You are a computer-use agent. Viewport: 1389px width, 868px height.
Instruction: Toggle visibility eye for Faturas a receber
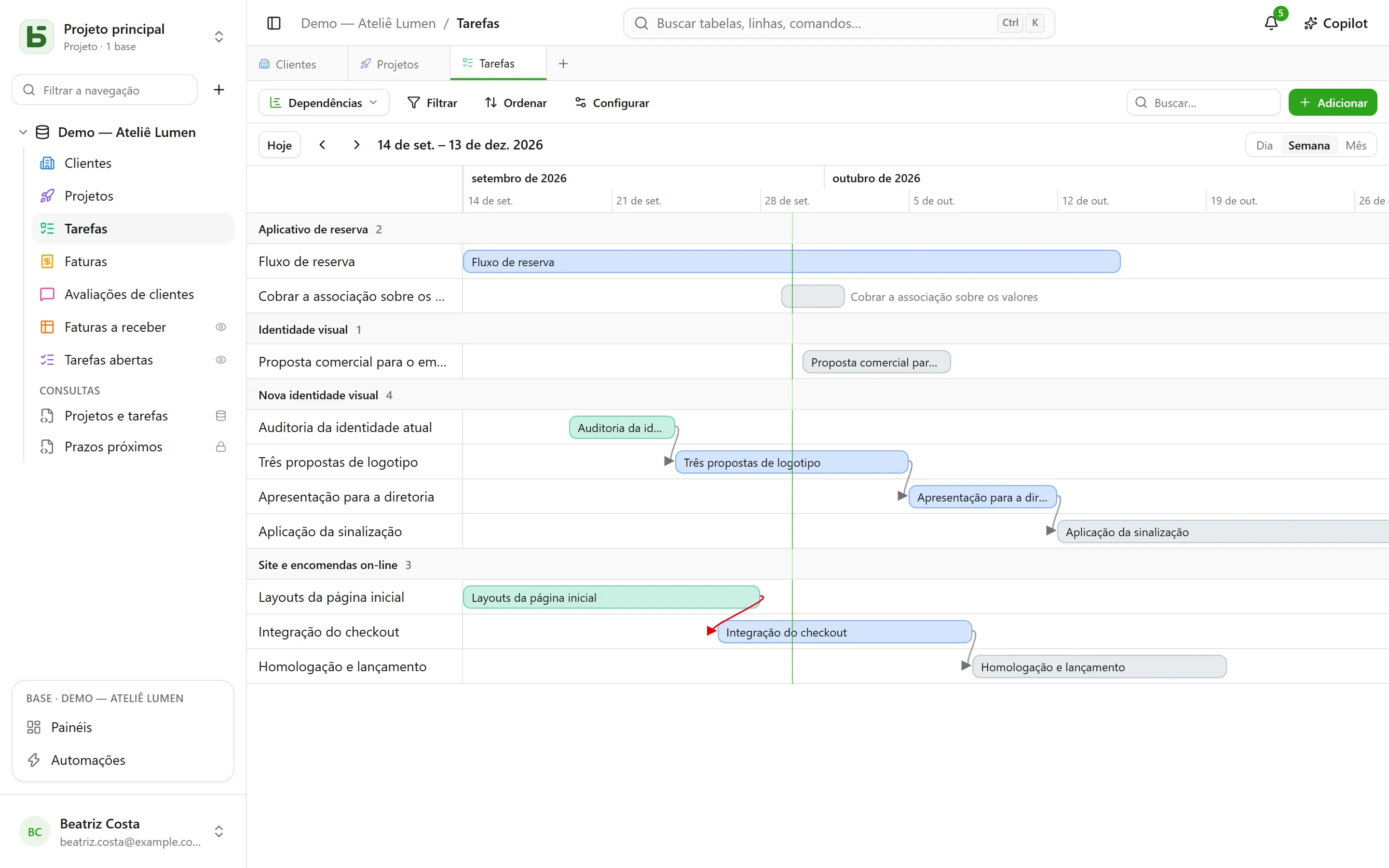pyautogui.click(x=220, y=327)
